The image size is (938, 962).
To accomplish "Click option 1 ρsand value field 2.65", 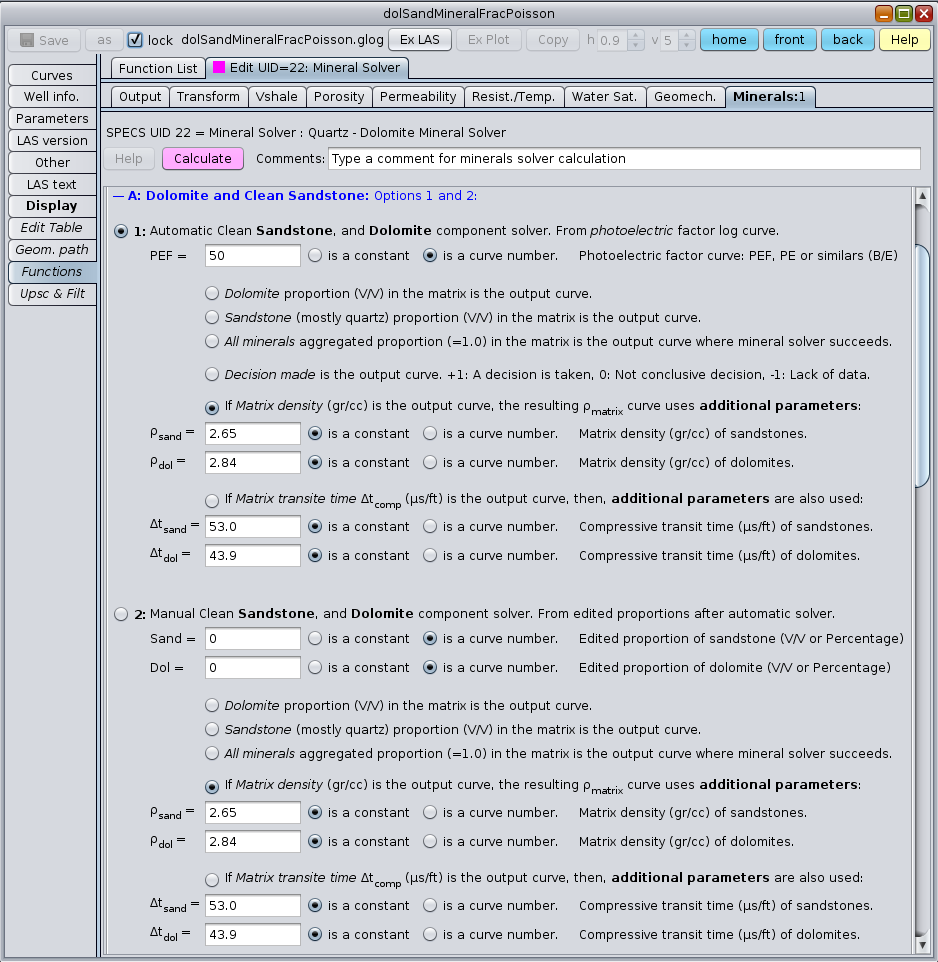I will point(252,434).
